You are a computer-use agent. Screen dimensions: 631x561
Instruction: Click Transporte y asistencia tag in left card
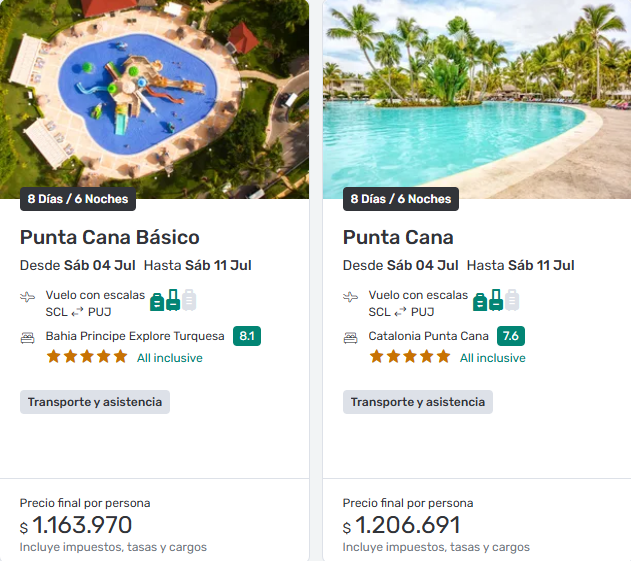(x=95, y=402)
